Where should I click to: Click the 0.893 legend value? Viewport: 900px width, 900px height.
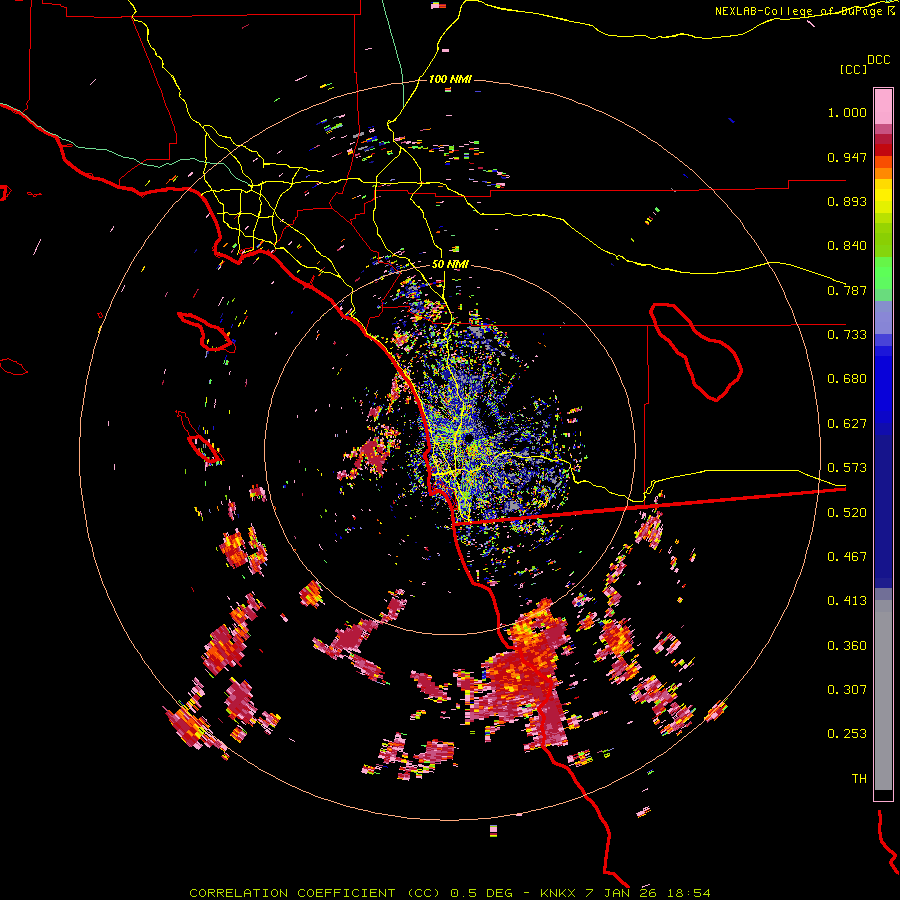(847, 201)
